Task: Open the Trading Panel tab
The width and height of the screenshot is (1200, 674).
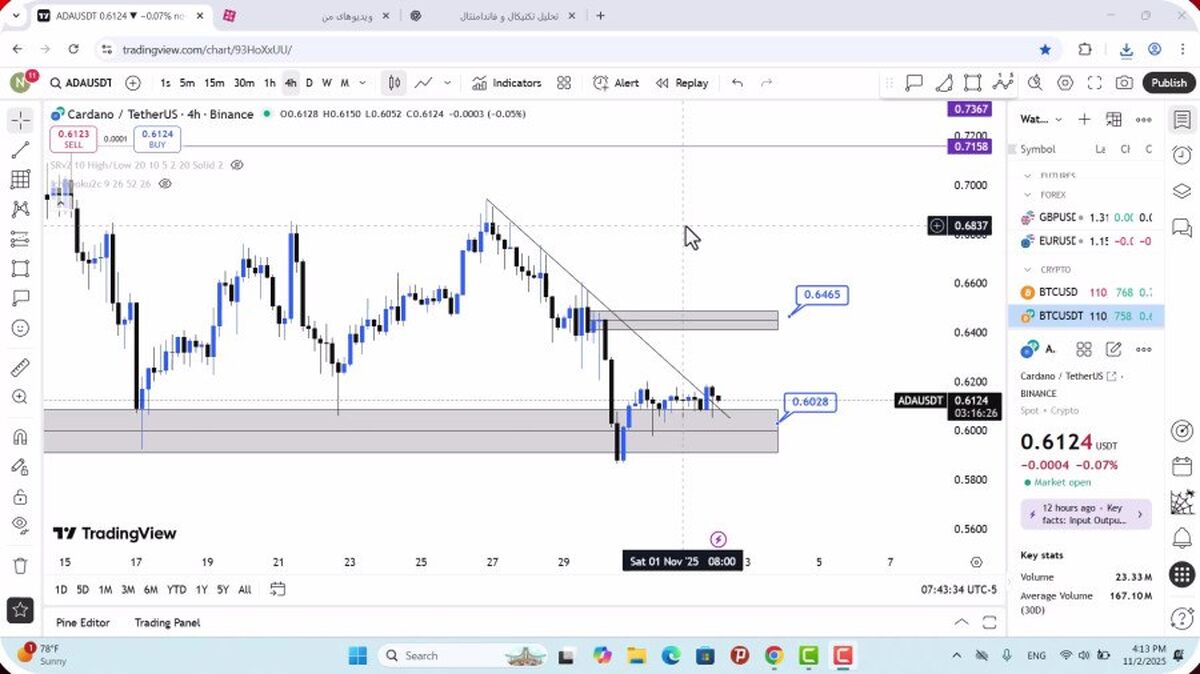Action: (167, 622)
